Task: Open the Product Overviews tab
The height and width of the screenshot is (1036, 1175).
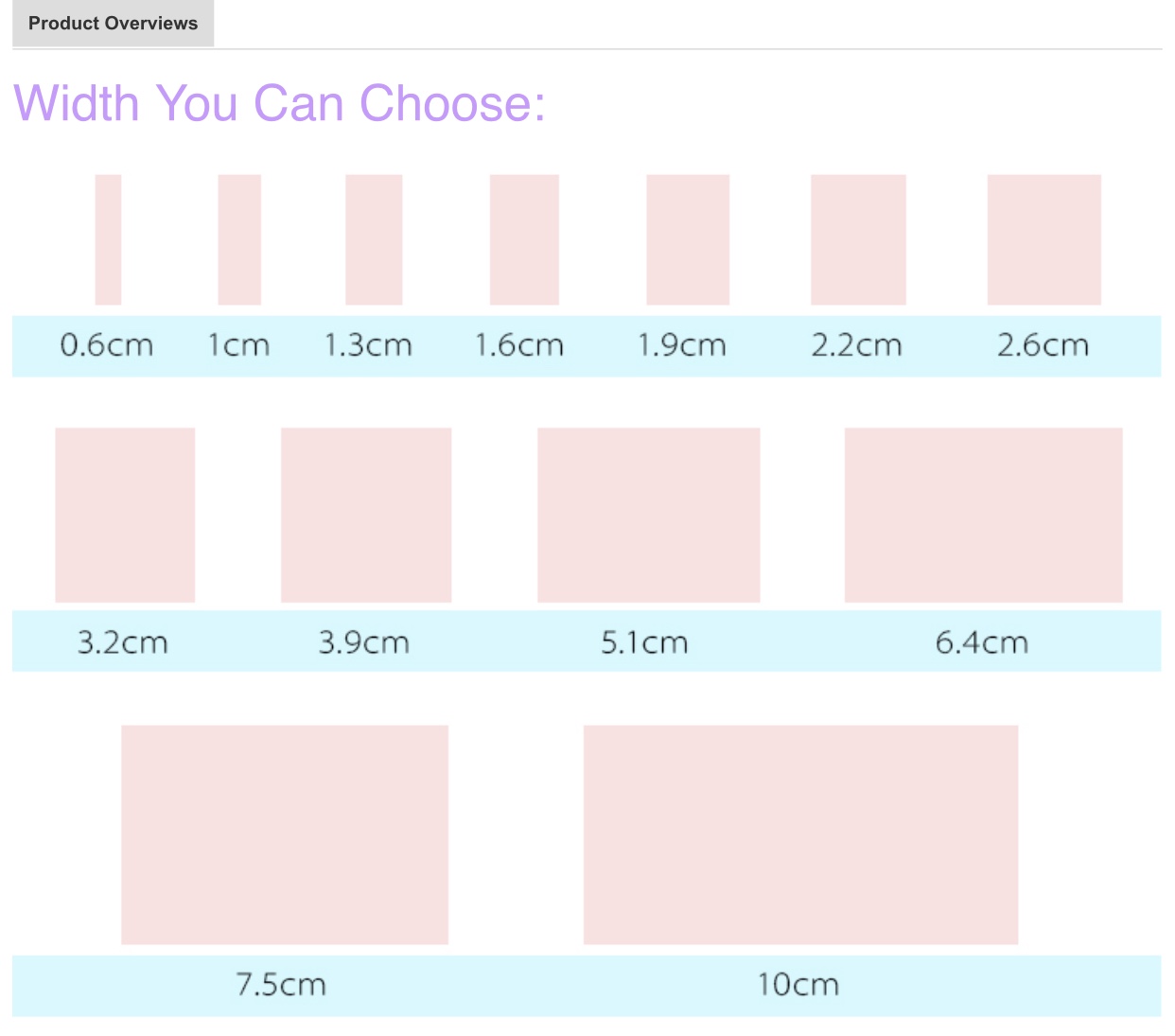Action: (x=113, y=24)
